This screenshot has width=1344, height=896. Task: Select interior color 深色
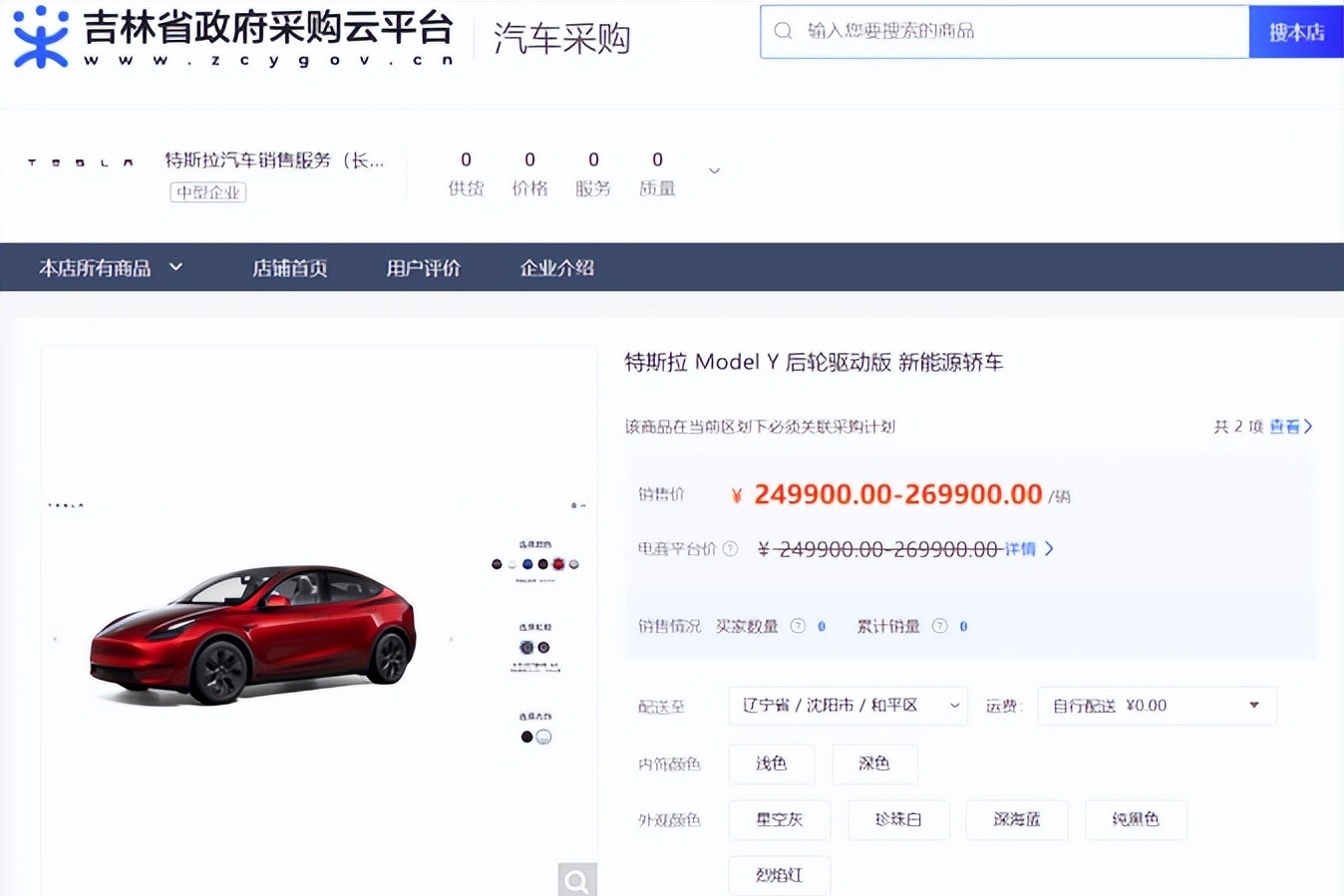874,763
